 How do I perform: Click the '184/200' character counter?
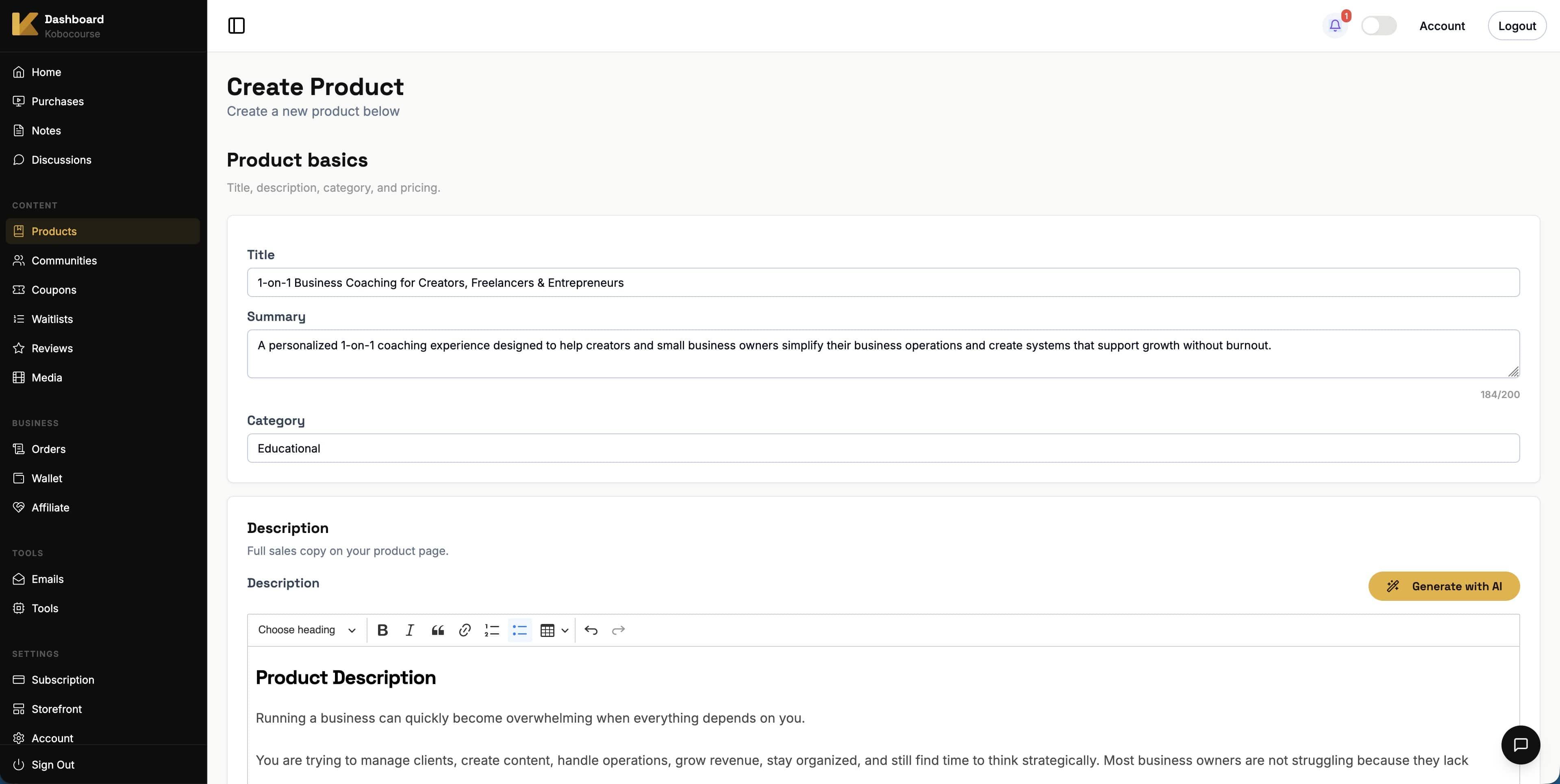tap(1500, 395)
